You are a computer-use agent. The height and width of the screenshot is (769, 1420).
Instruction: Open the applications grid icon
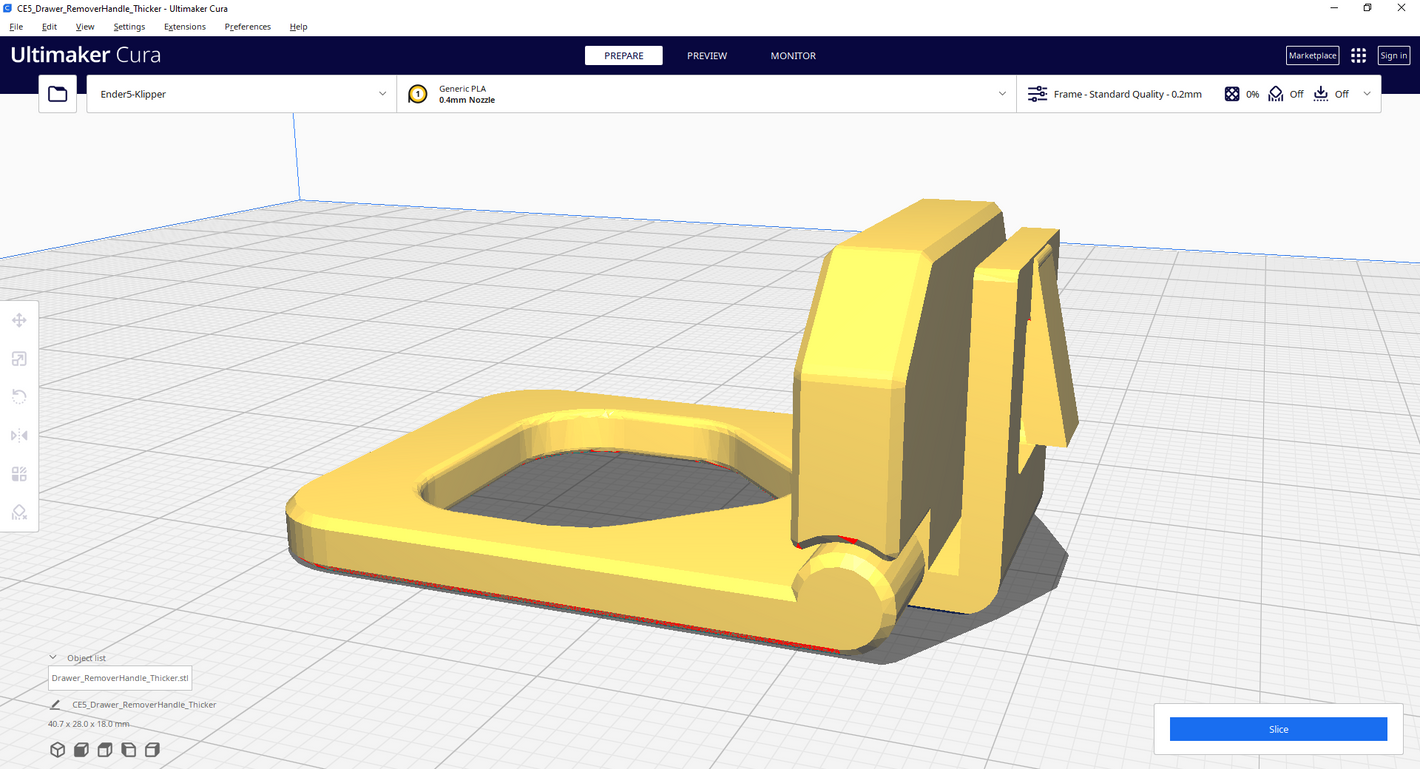[x=1358, y=56]
